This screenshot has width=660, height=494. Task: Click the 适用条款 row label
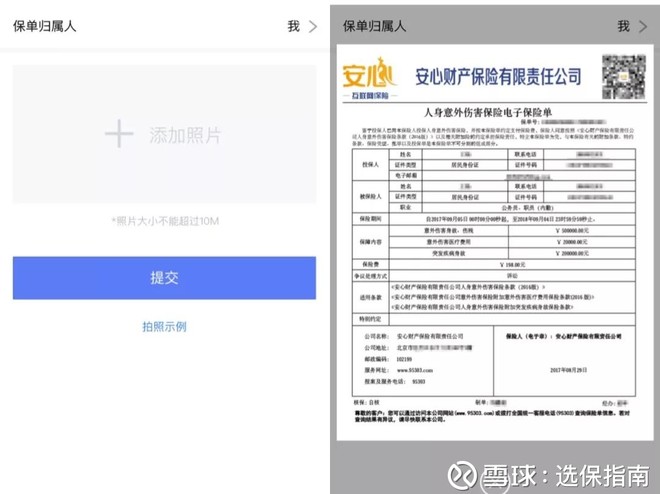(370, 297)
